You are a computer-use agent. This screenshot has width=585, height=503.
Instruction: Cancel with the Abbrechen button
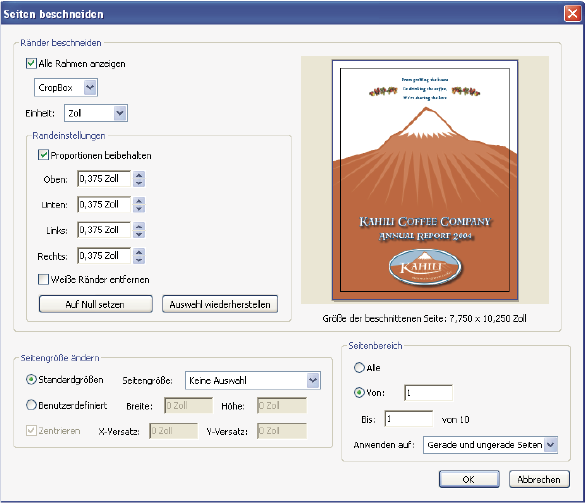[x=539, y=479]
